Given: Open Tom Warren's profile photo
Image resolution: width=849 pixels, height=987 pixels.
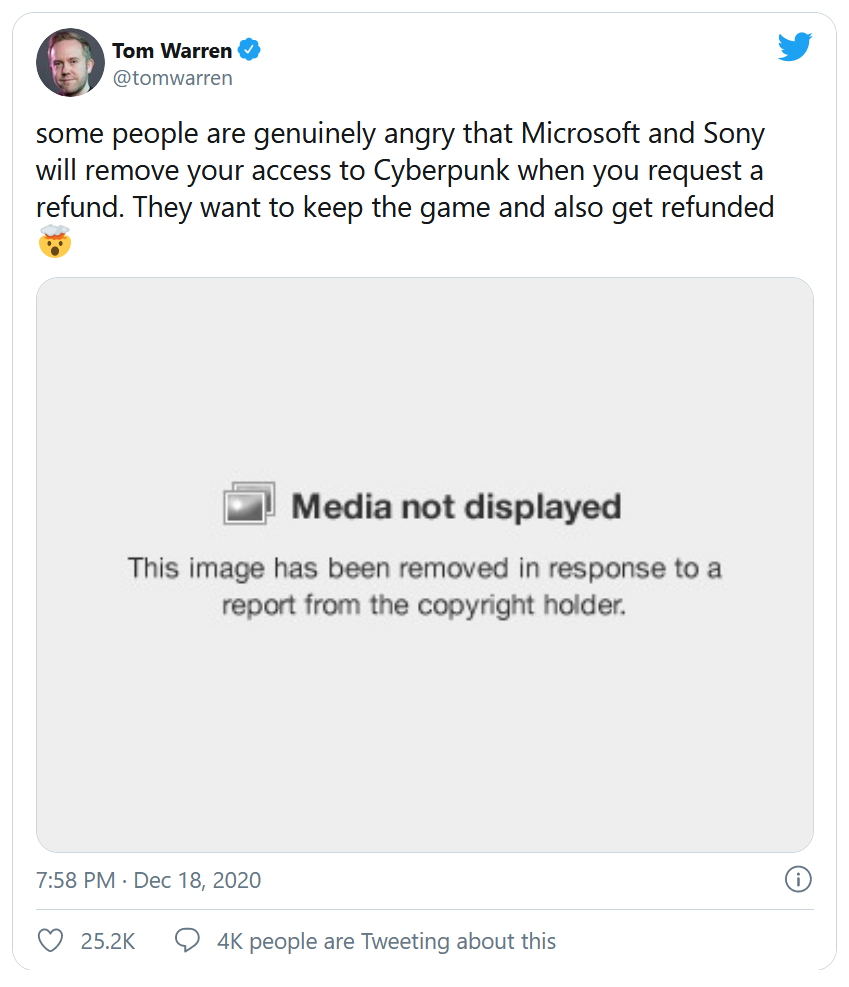Looking at the screenshot, I should pos(70,62).
